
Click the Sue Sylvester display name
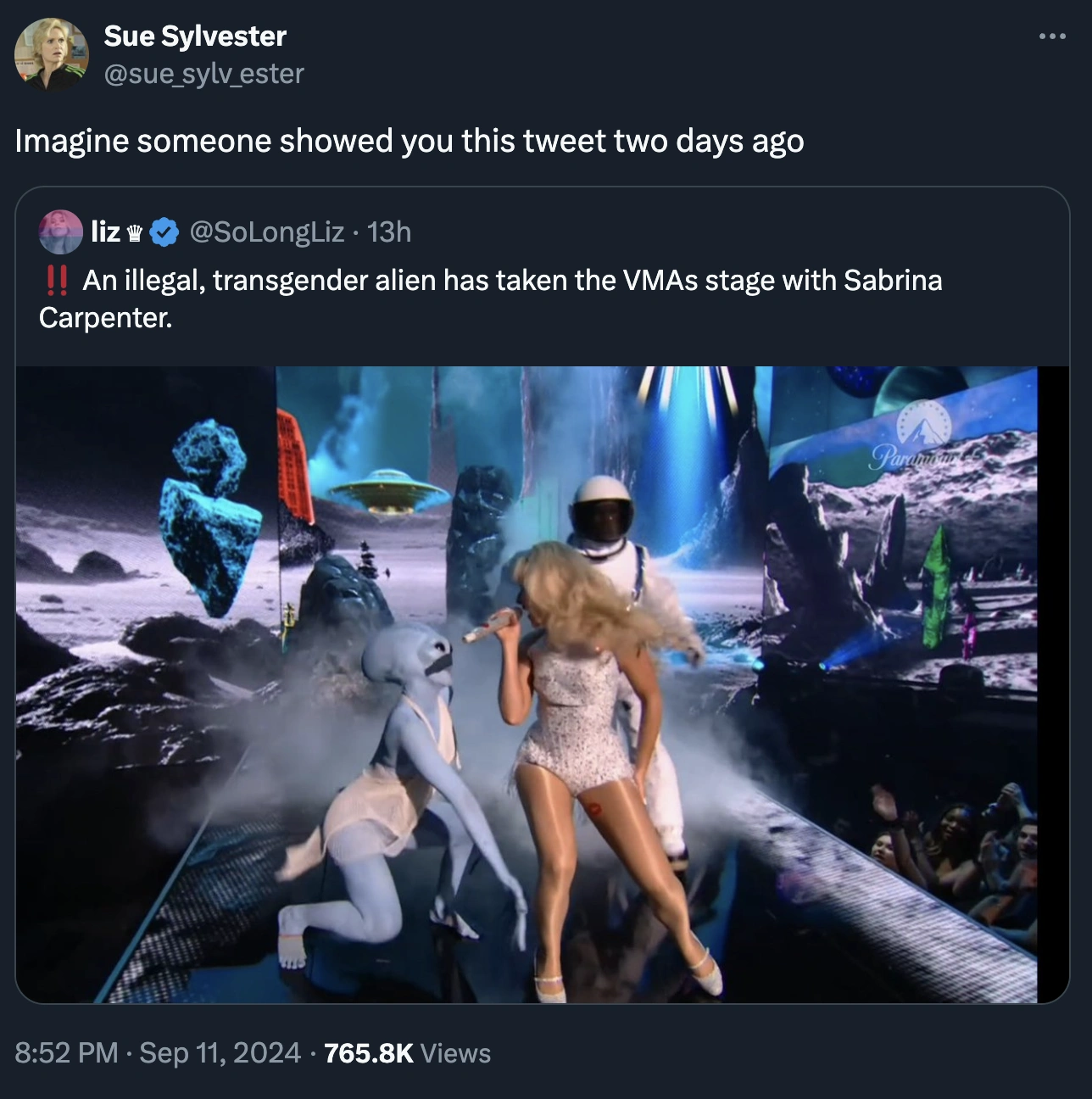coord(195,36)
